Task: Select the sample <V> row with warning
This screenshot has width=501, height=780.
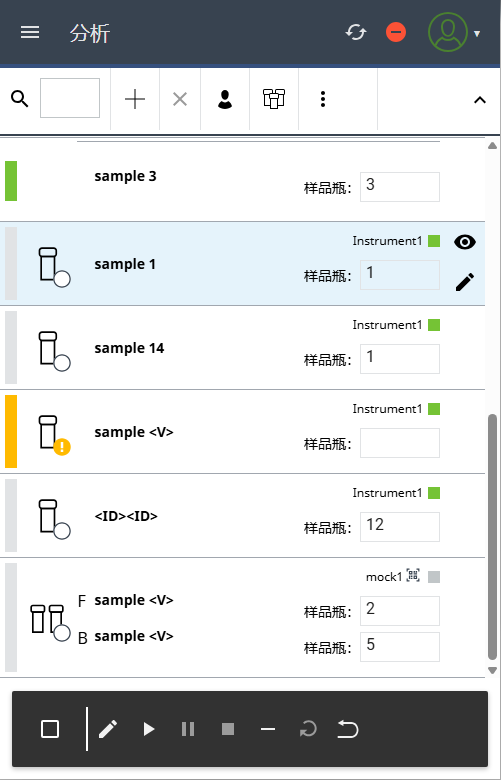Action: (242, 432)
